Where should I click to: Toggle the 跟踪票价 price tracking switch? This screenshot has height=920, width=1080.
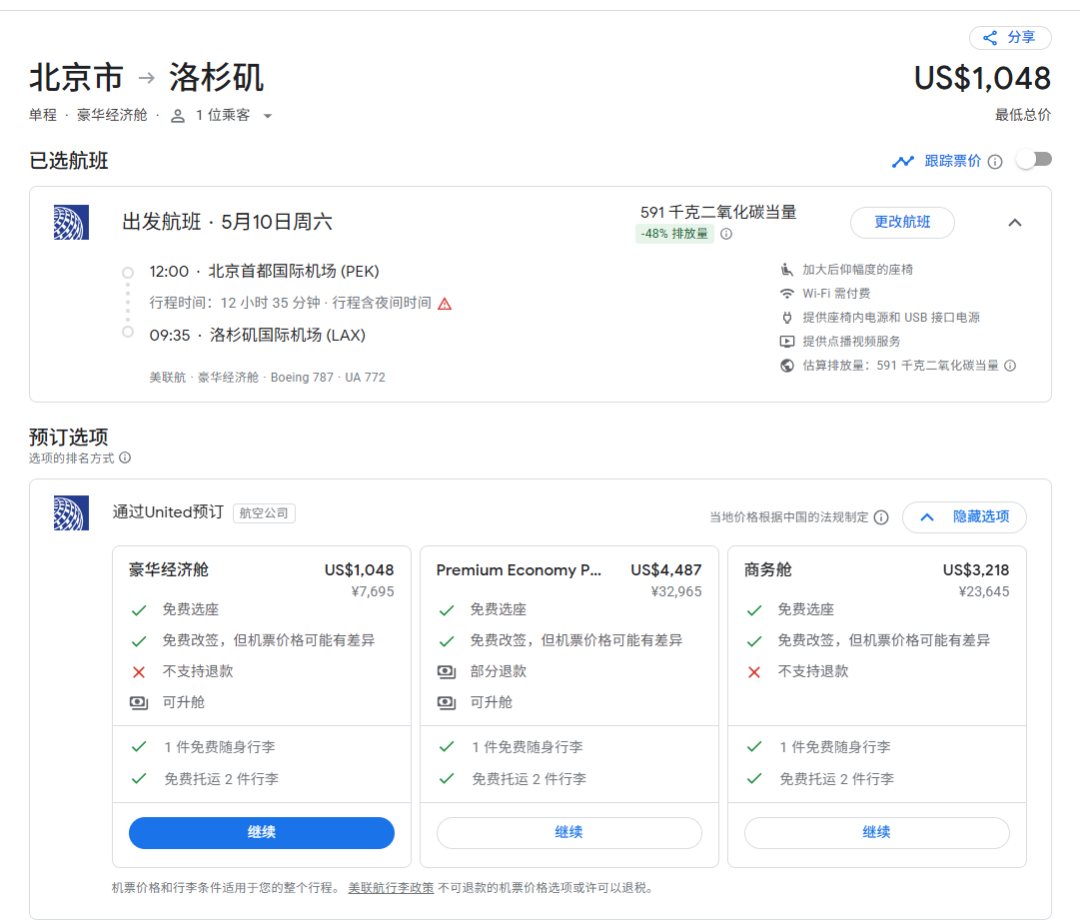tap(1034, 160)
